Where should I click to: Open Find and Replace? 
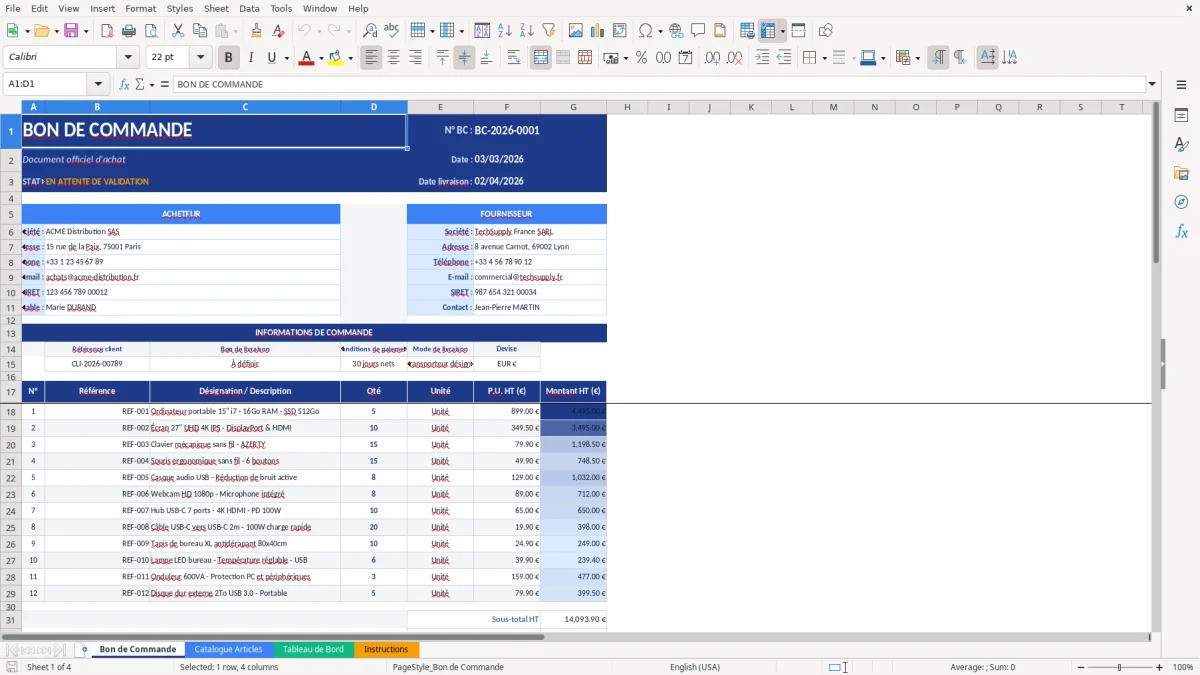[x=371, y=30]
